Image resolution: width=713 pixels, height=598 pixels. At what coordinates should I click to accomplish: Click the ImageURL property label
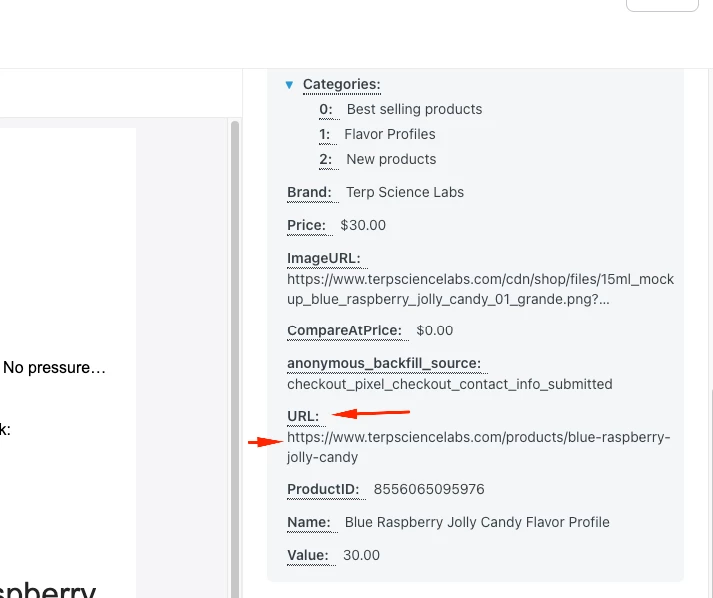[x=324, y=258]
